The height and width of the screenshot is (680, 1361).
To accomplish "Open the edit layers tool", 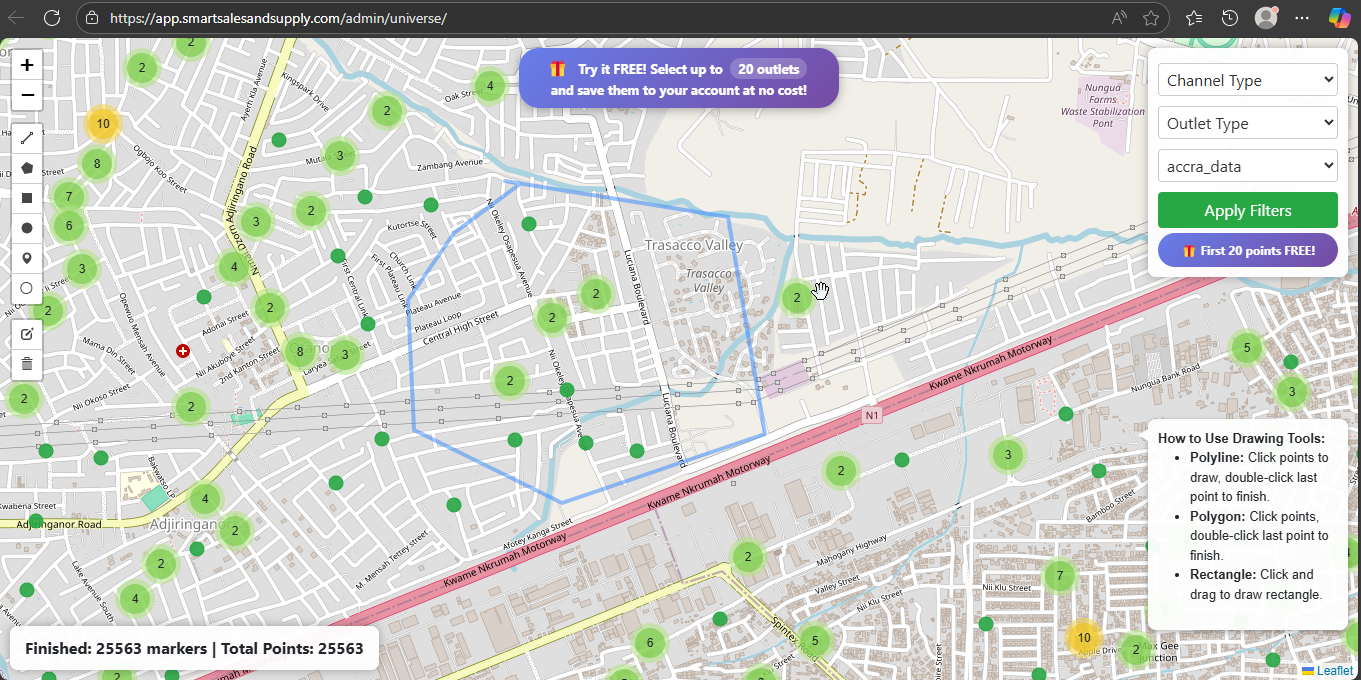I will [26, 333].
